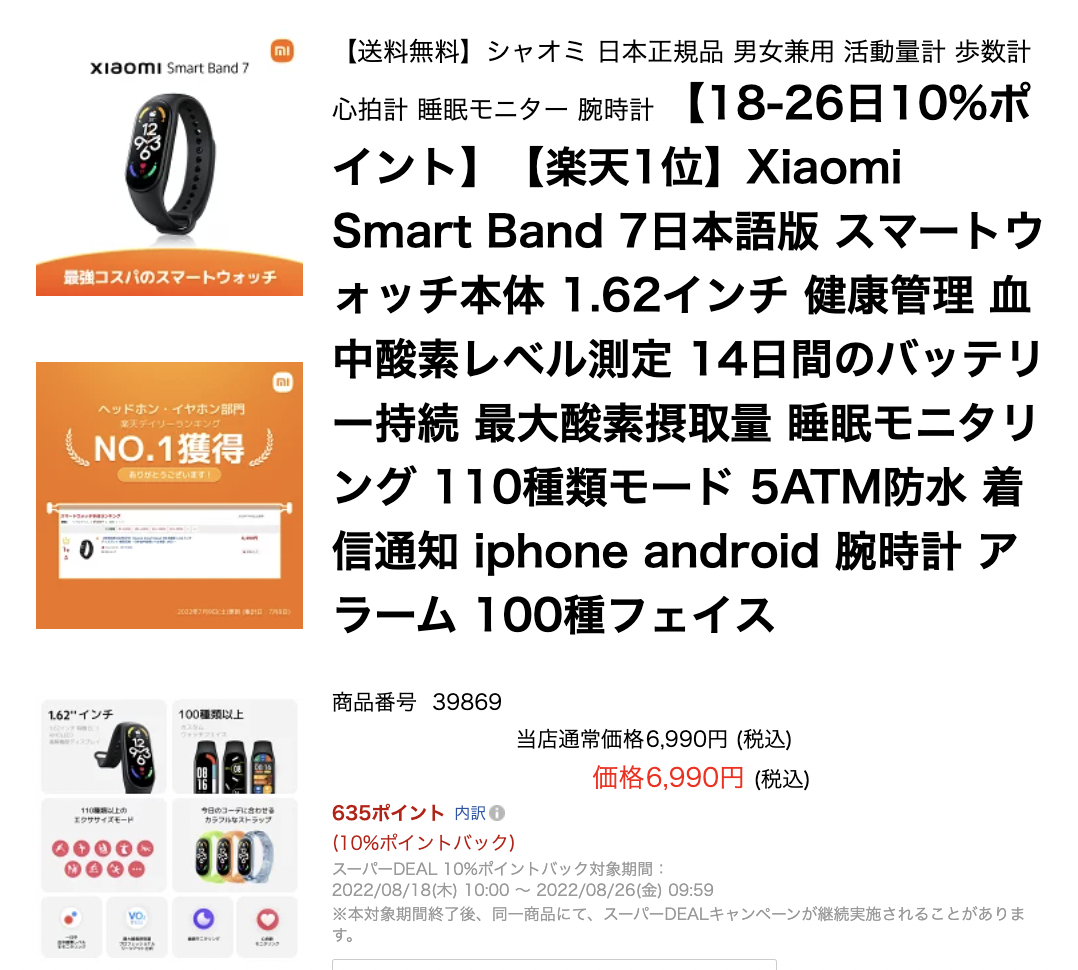Image resolution: width=1078 pixels, height=970 pixels.
Task: Click the orange Mi logo on Smart Band 7 image
Action: [282, 51]
